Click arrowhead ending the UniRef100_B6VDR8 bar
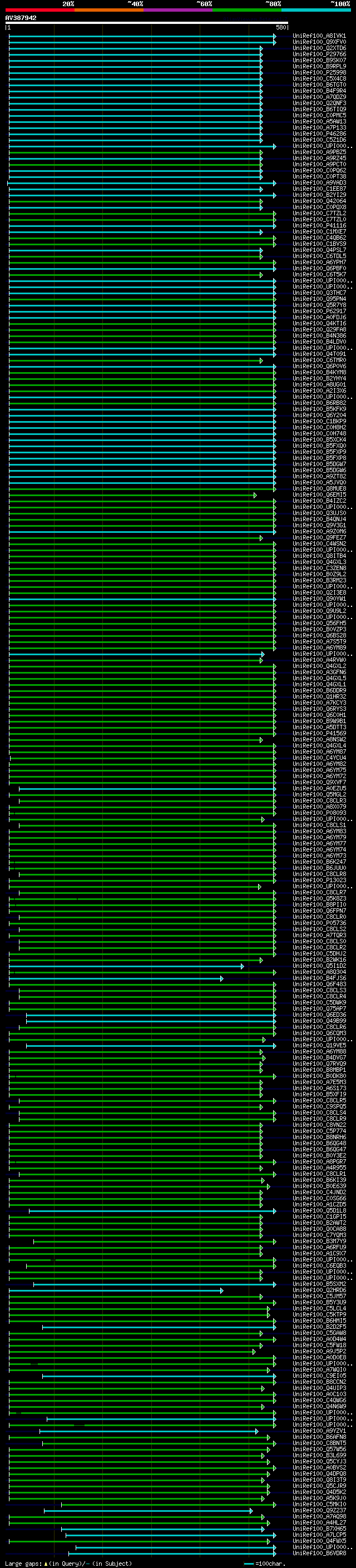Viewport: 356px width, 1568px height. click(x=274, y=1553)
